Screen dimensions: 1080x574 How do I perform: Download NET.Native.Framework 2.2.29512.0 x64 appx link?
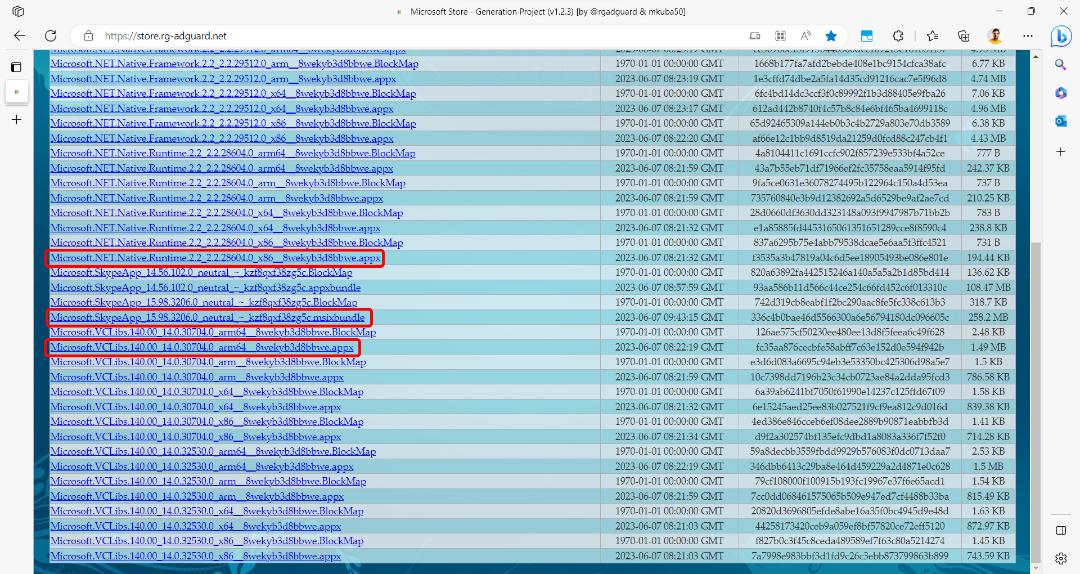coord(222,109)
